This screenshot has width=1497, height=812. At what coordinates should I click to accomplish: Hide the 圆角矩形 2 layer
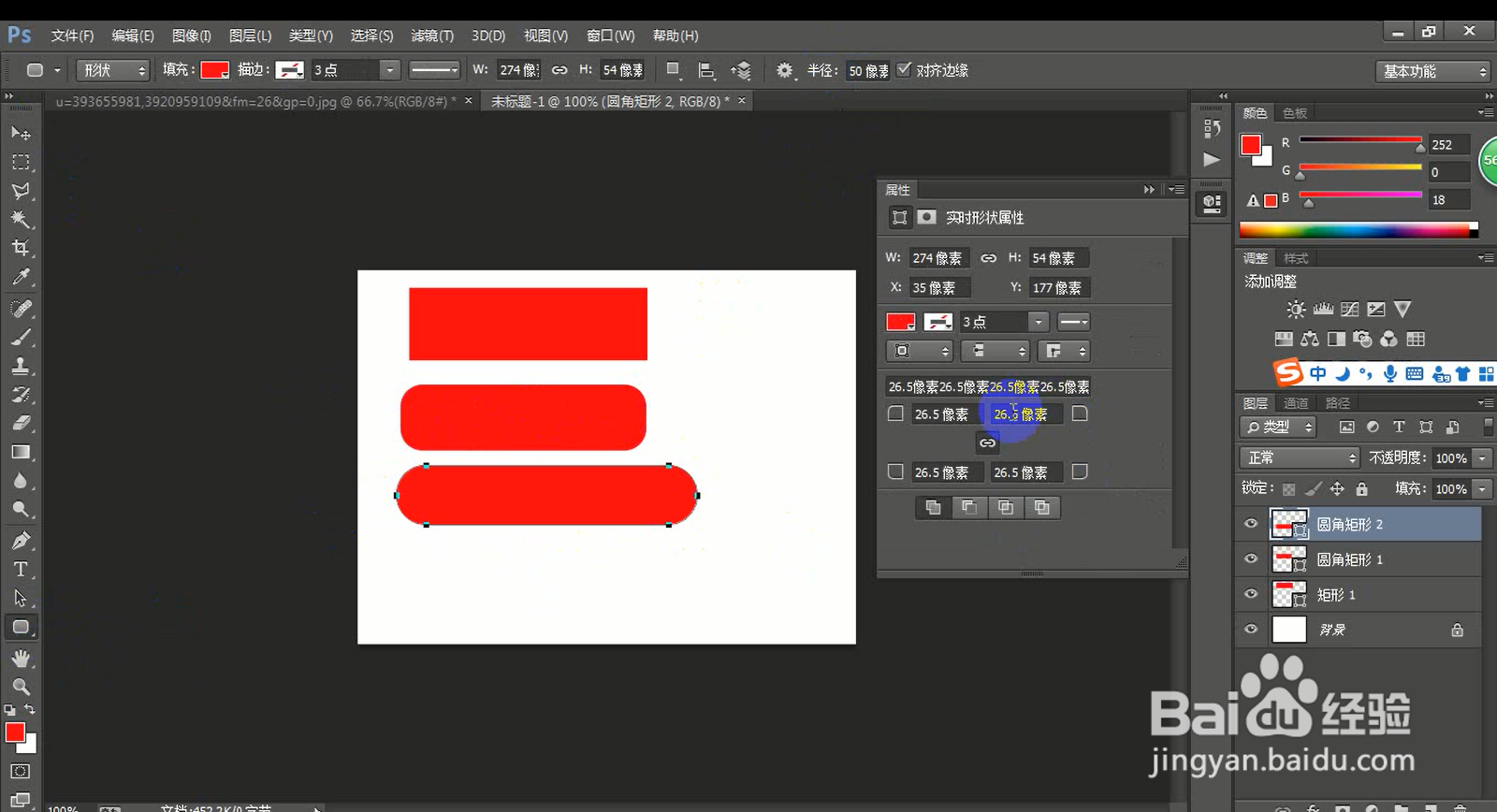pyautogui.click(x=1251, y=524)
